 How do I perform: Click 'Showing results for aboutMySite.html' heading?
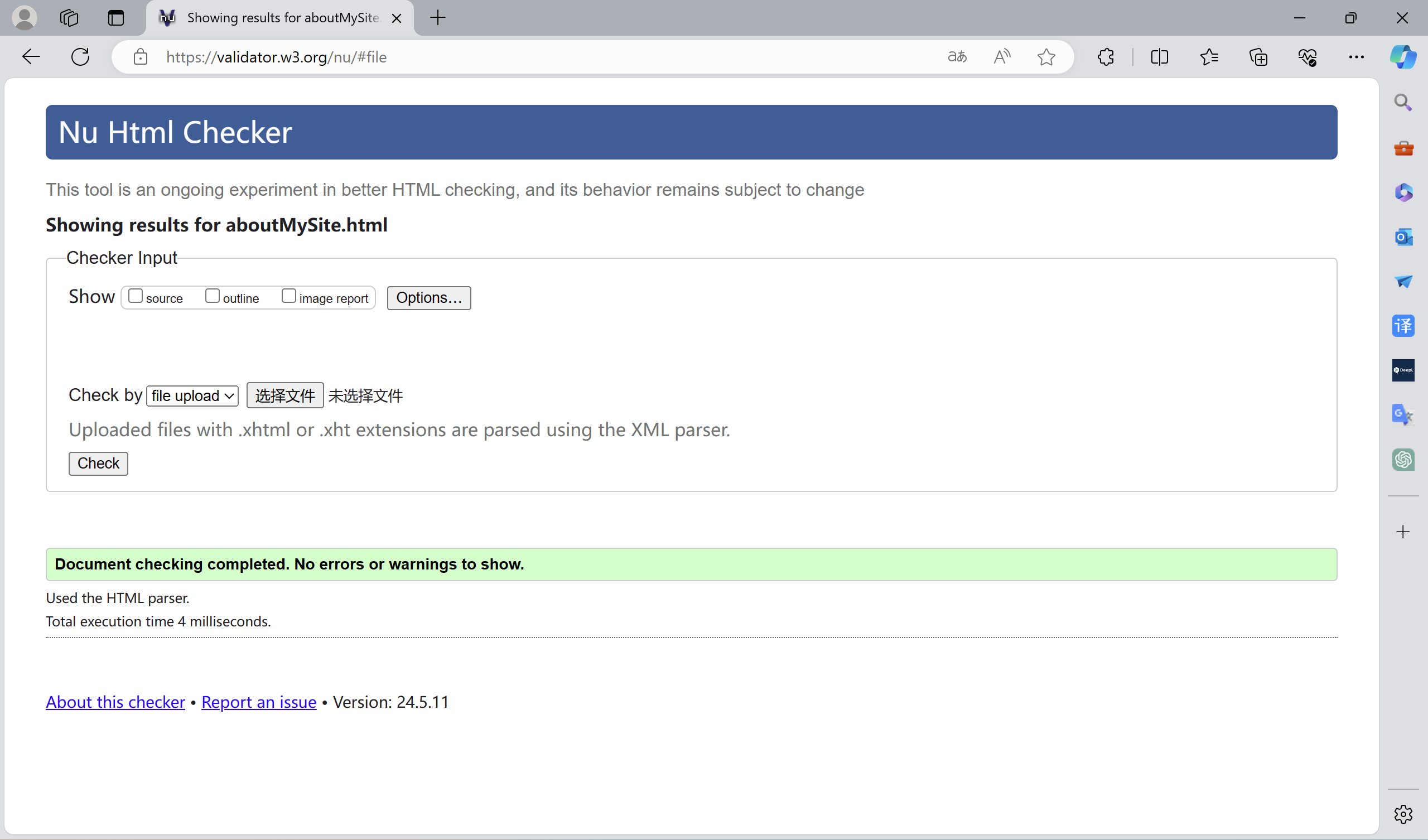[x=216, y=225]
